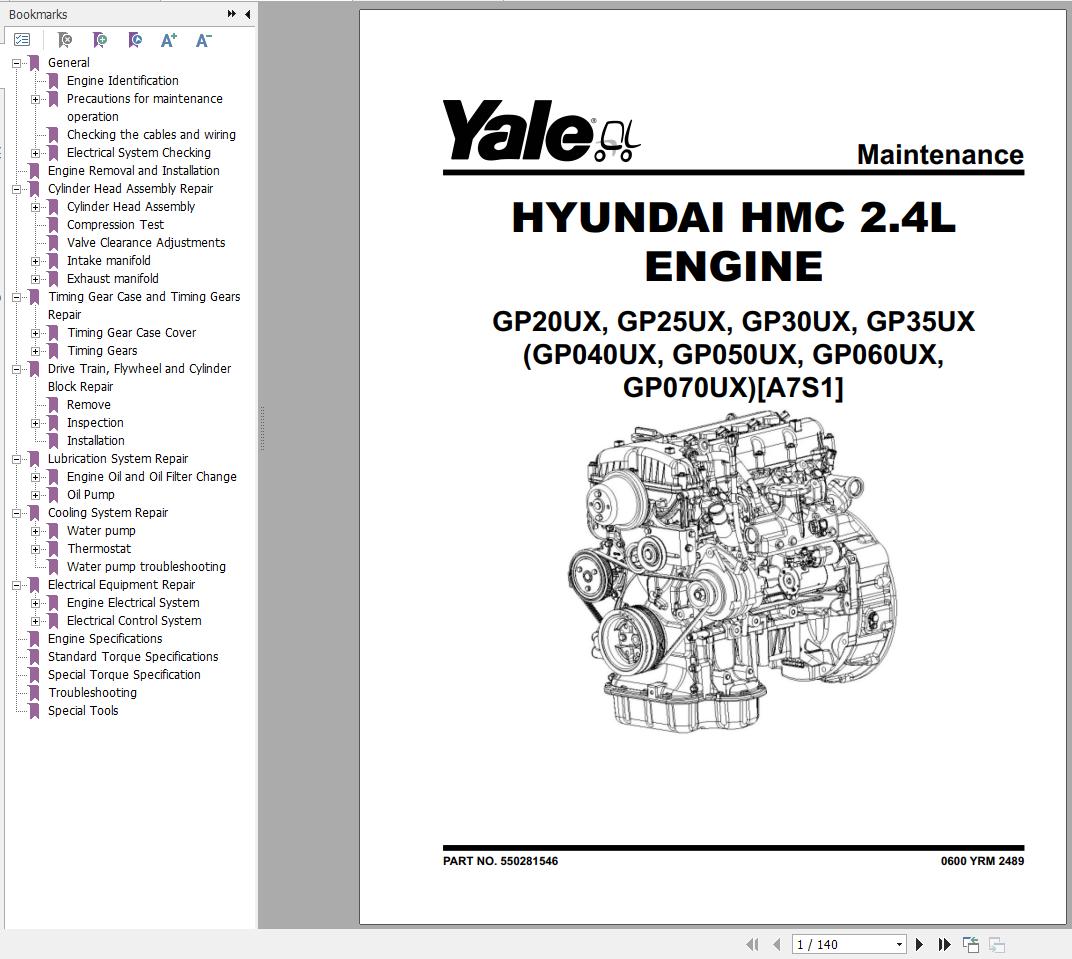Viewport: 1072px width, 959px height.
Task: Click the find current bookmark icon
Action: click(135, 40)
